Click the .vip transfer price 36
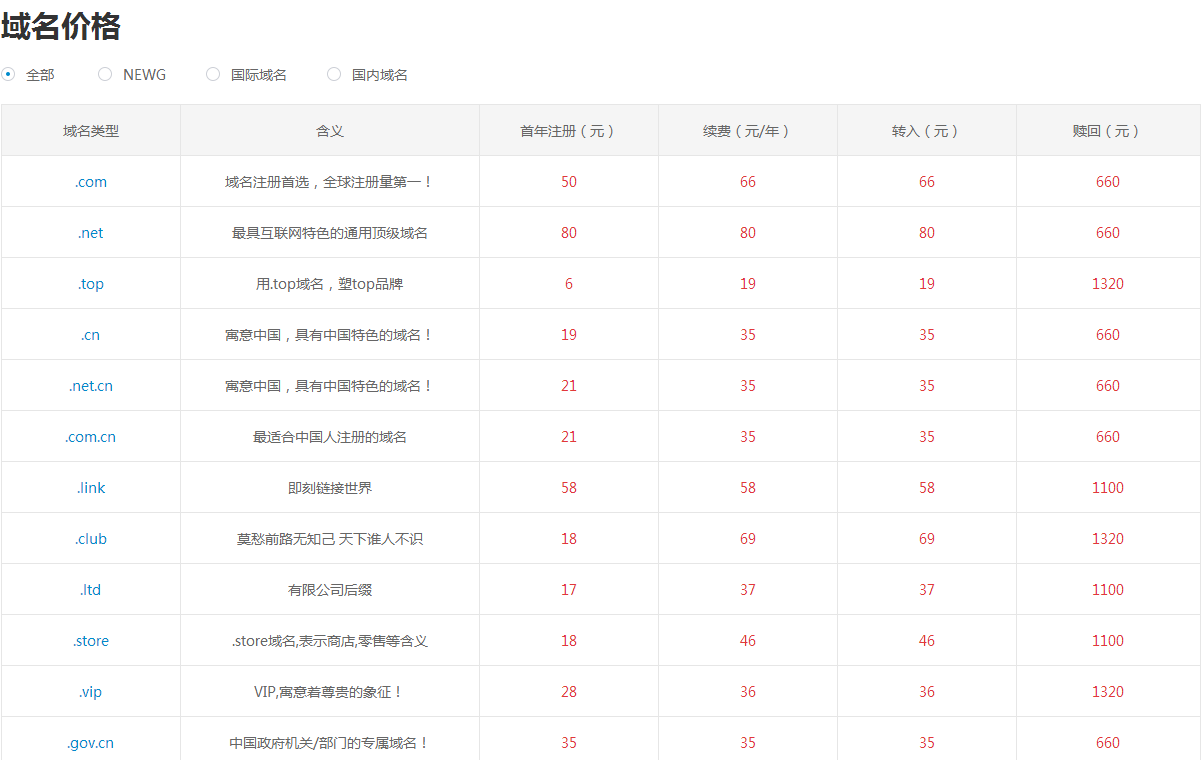Image resolution: width=1203 pixels, height=760 pixels. 927,692
